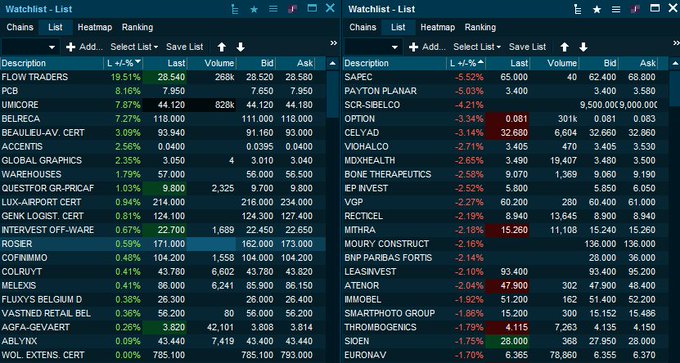Select the GLOBAL GRAPHICS row
The height and width of the screenshot is (363, 680).
[163, 160]
